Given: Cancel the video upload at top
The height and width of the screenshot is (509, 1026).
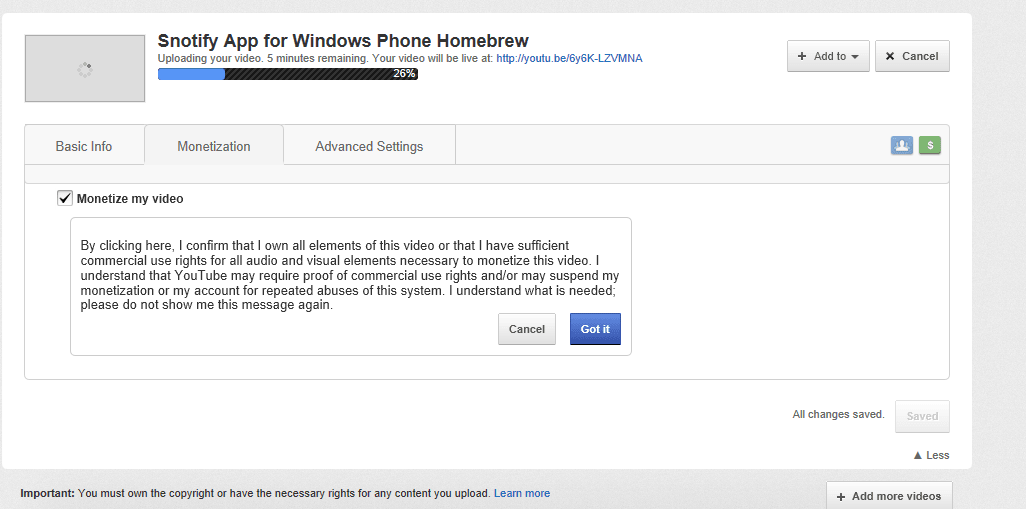Looking at the screenshot, I should coord(912,56).
